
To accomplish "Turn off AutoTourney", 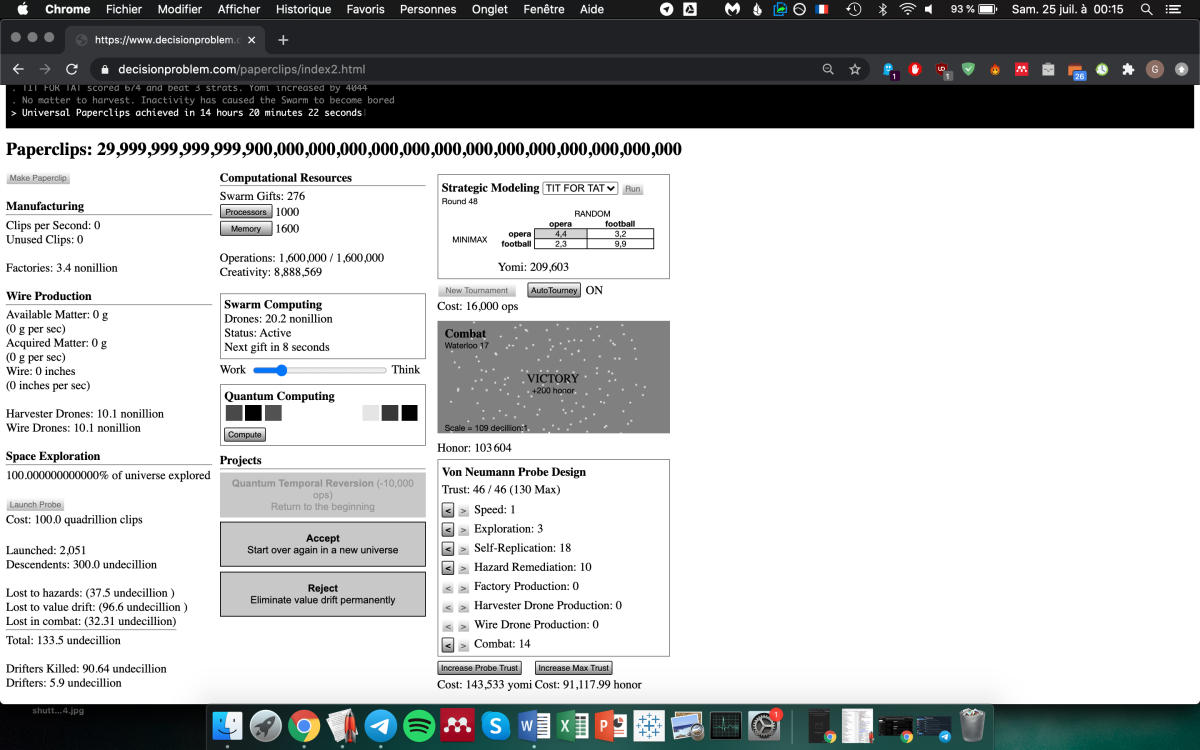I will point(554,290).
